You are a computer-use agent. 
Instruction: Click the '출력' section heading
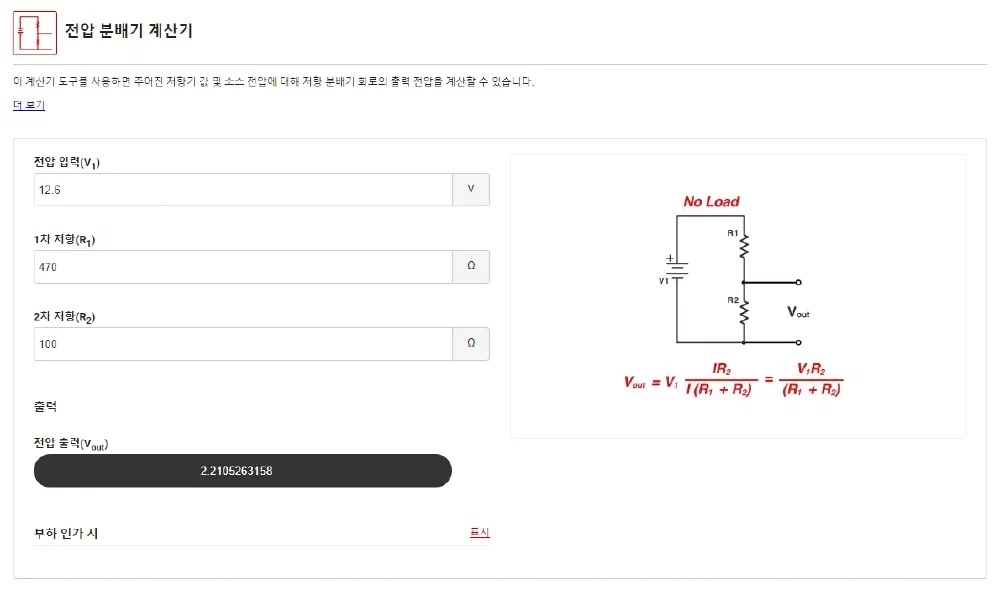(x=46, y=407)
